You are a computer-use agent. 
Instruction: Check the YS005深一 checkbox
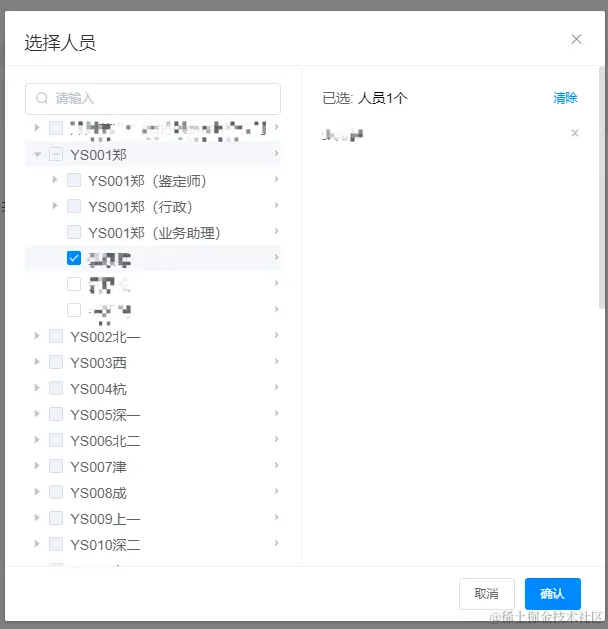click(x=56, y=414)
